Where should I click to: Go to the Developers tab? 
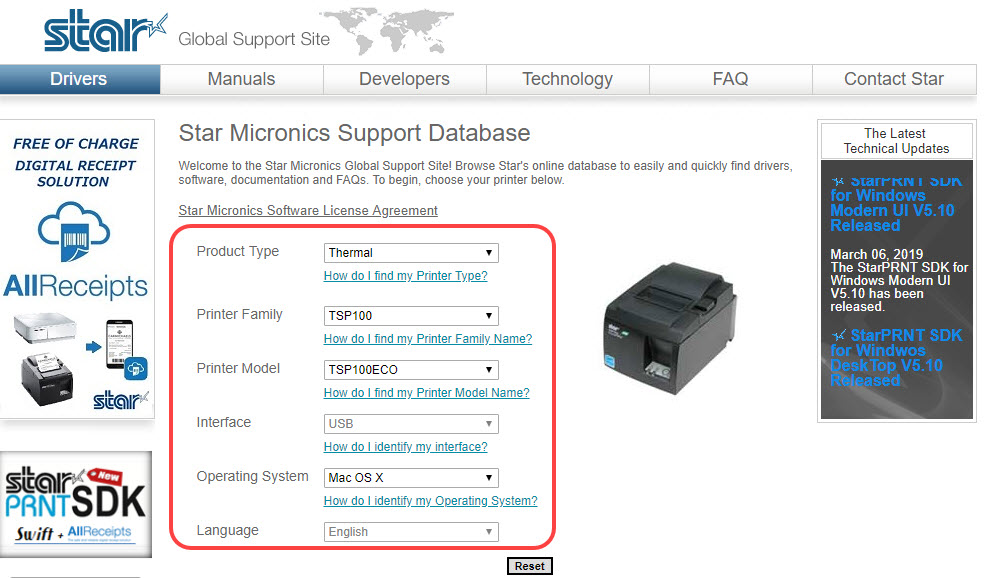click(x=405, y=79)
